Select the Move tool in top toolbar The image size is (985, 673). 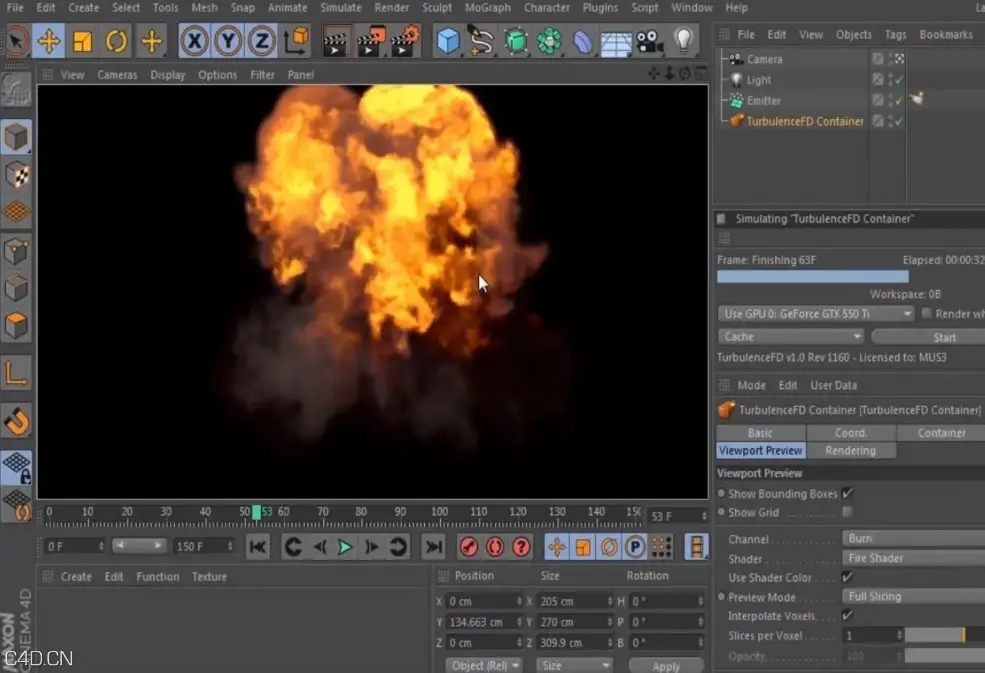pos(49,41)
